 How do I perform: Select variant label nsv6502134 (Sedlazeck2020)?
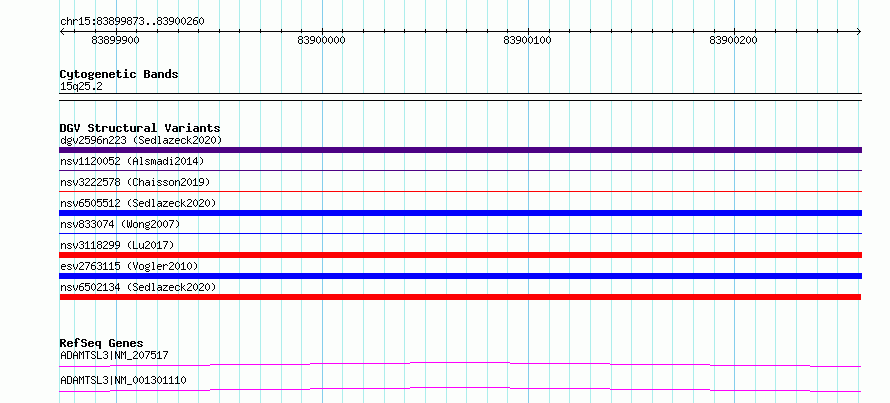[x=138, y=287]
